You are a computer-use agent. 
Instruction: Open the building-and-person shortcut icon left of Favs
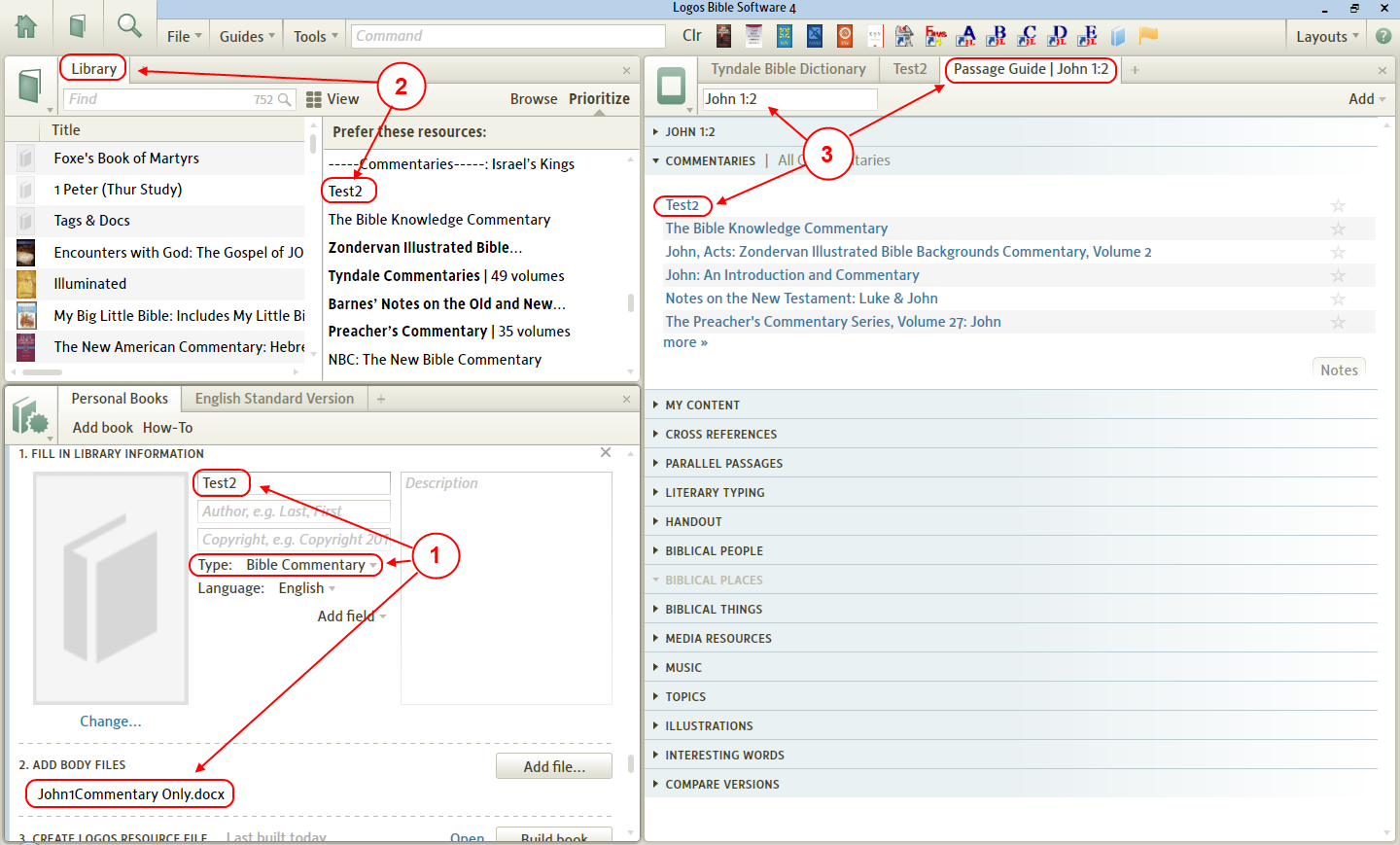point(904,36)
